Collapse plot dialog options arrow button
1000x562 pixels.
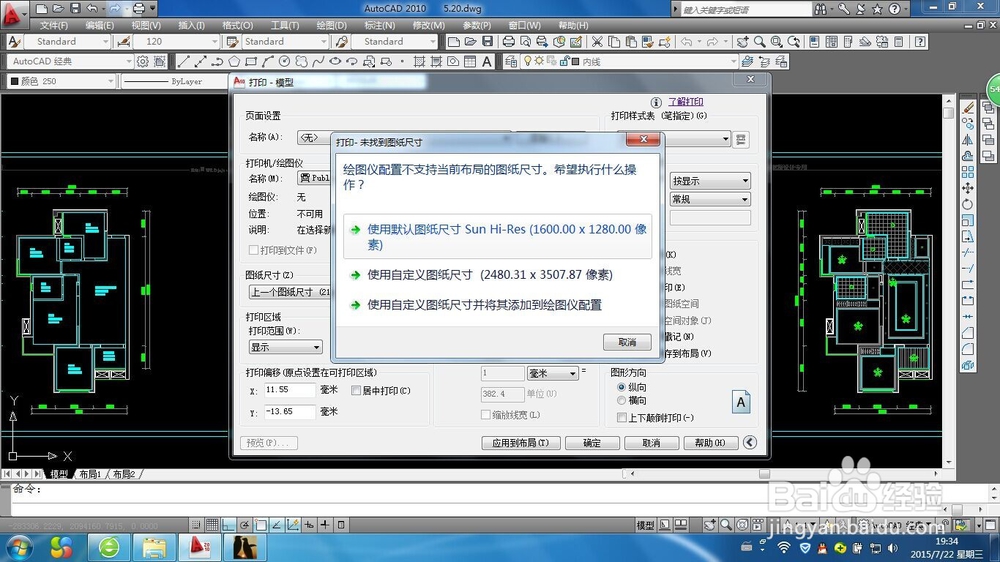(750, 442)
